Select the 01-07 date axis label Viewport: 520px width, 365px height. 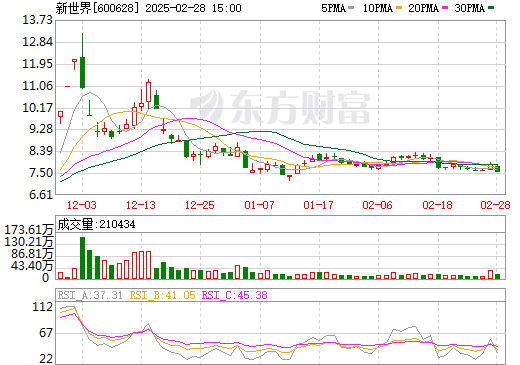point(259,205)
